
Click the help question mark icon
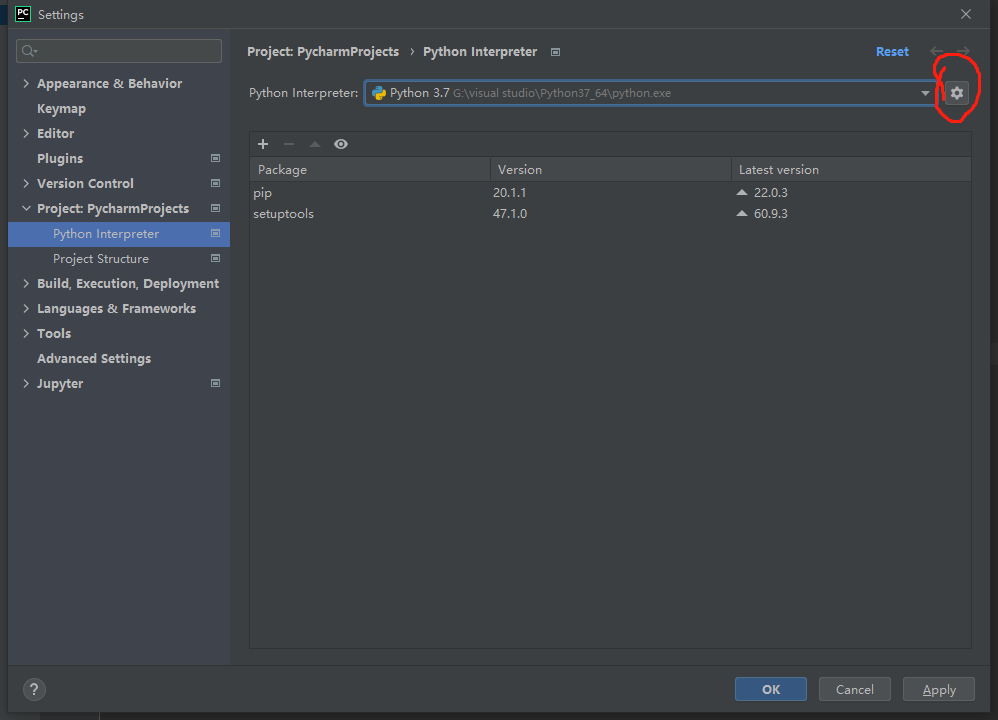coord(34,689)
